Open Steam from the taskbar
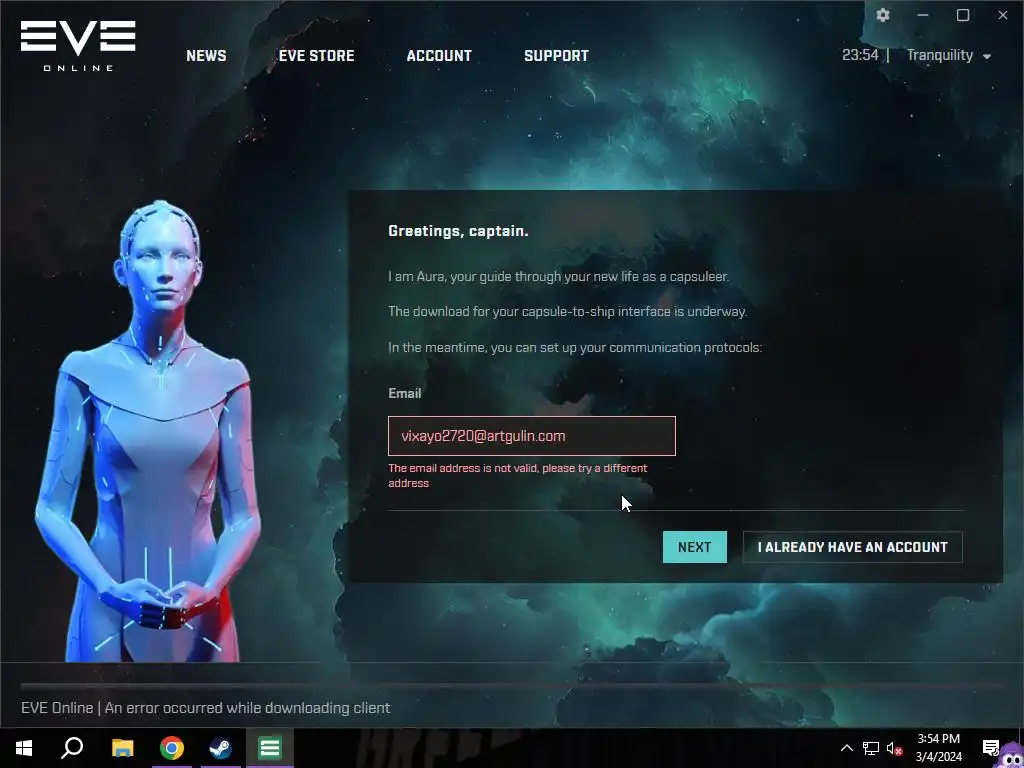 pyautogui.click(x=221, y=748)
